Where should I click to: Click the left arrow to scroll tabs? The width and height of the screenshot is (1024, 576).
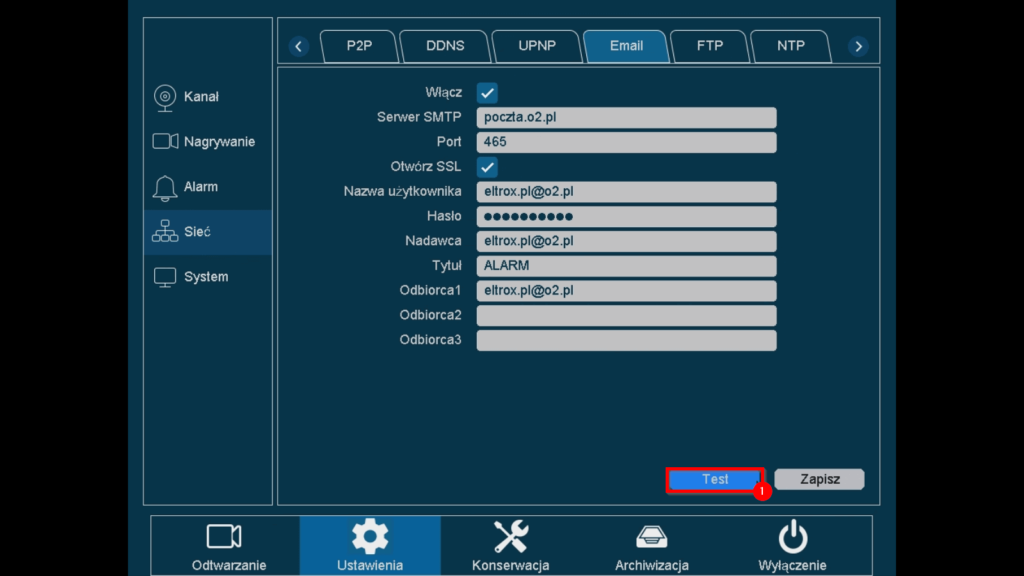[298, 45]
